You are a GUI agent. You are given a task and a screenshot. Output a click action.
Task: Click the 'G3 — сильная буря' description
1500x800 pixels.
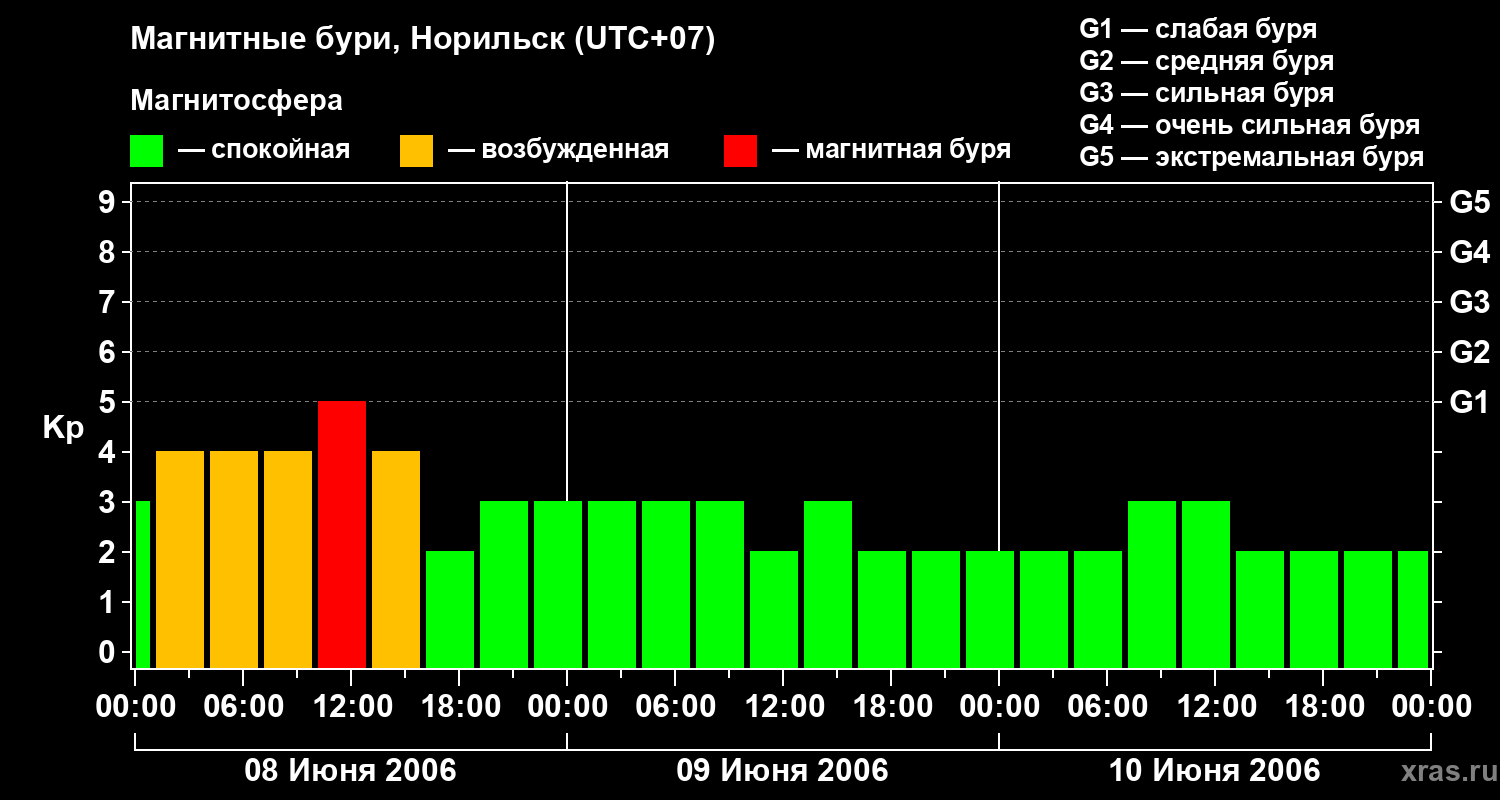pos(1207,93)
